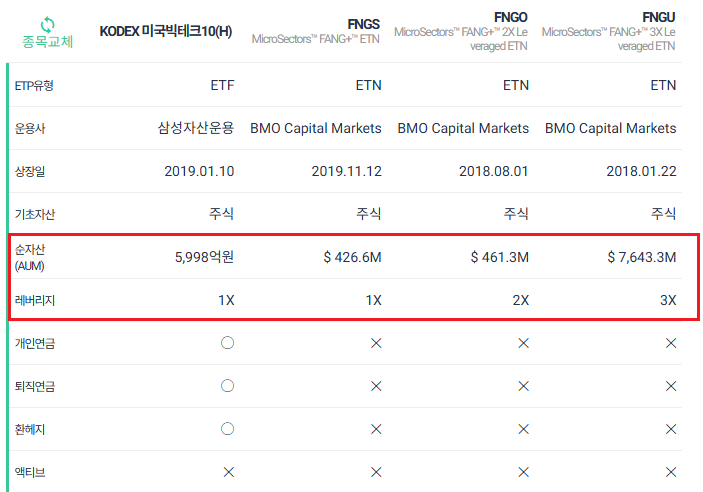Click 상장일 row label
The width and height of the screenshot is (703, 492).
pyautogui.click(x=30, y=171)
